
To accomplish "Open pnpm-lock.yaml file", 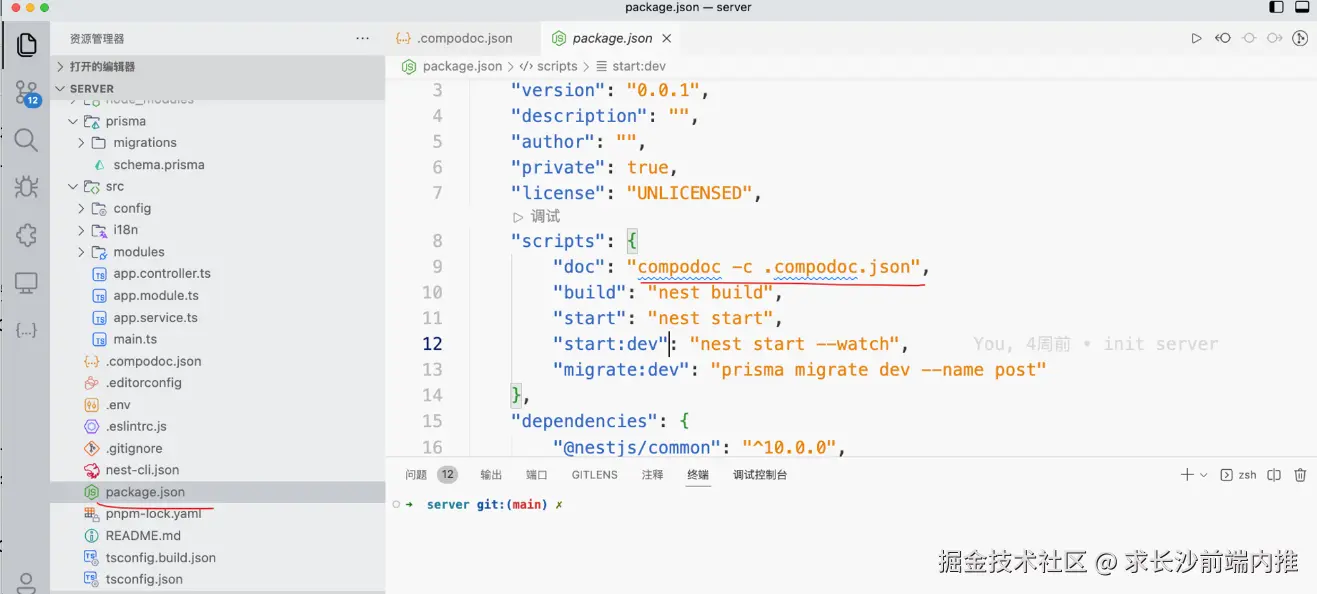I will tap(154, 514).
